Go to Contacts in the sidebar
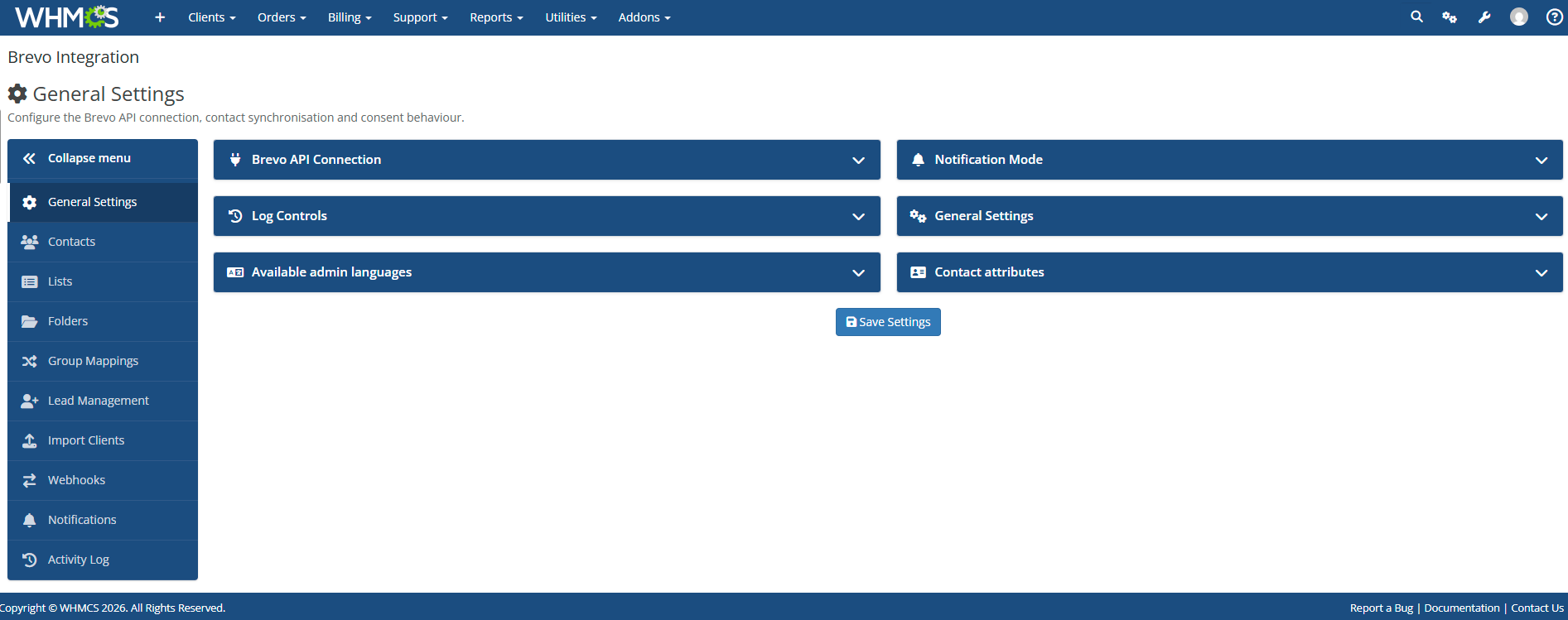The width and height of the screenshot is (1568, 620). (103, 242)
